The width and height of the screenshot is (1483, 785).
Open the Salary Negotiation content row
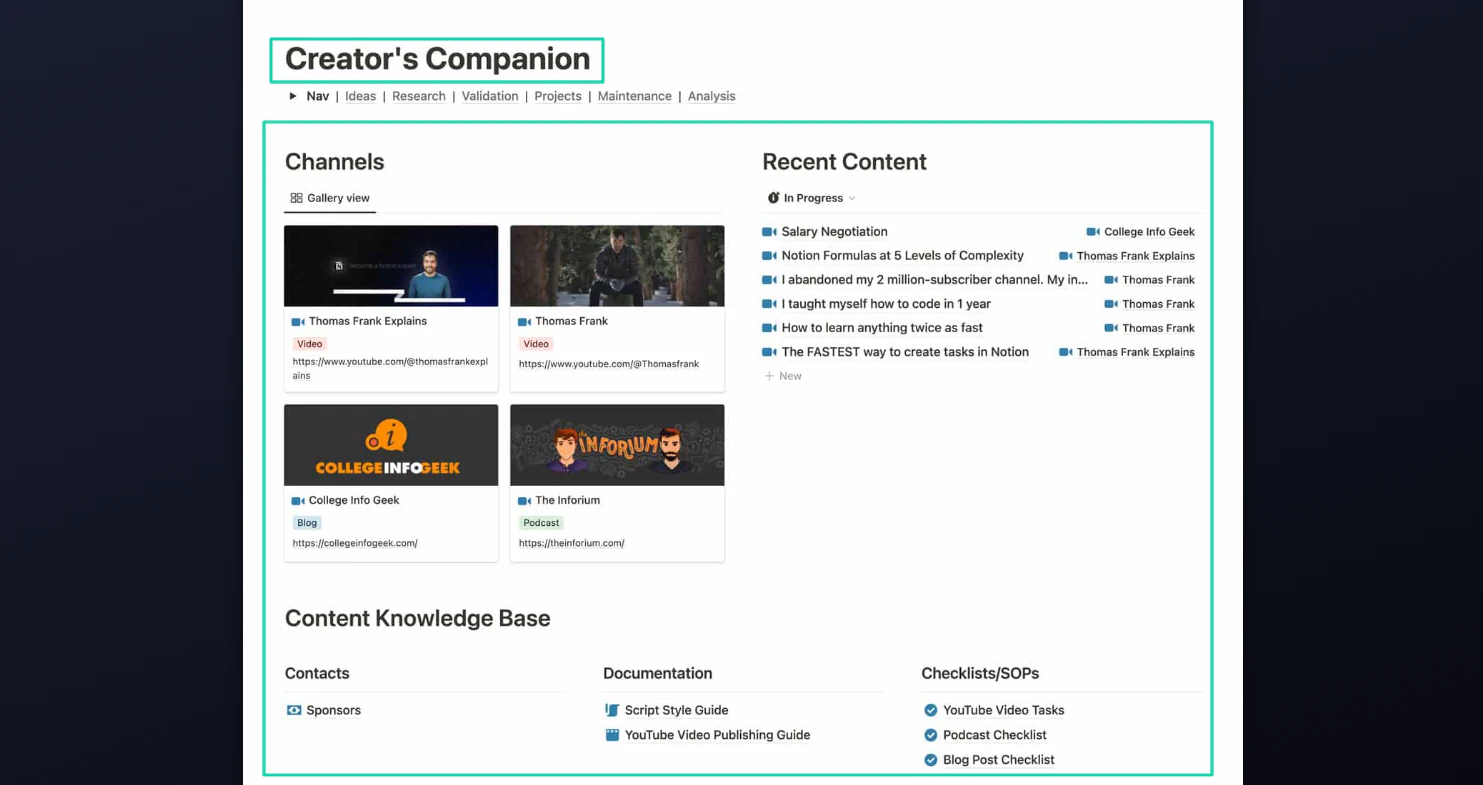pyautogui.click(x=835, y=232)
